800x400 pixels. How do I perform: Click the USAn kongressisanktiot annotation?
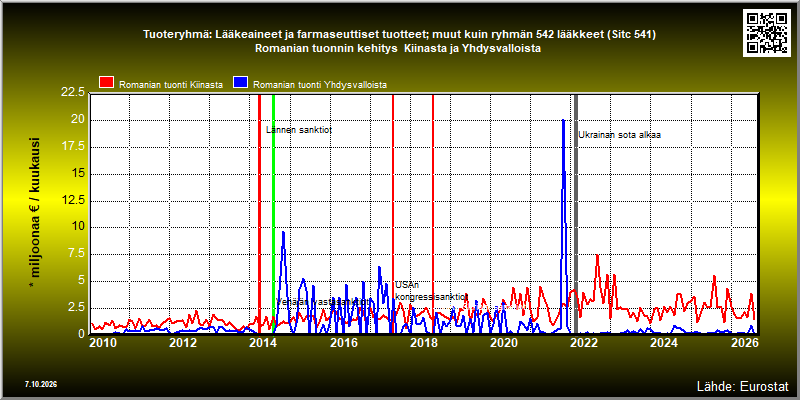coord(432,291)
